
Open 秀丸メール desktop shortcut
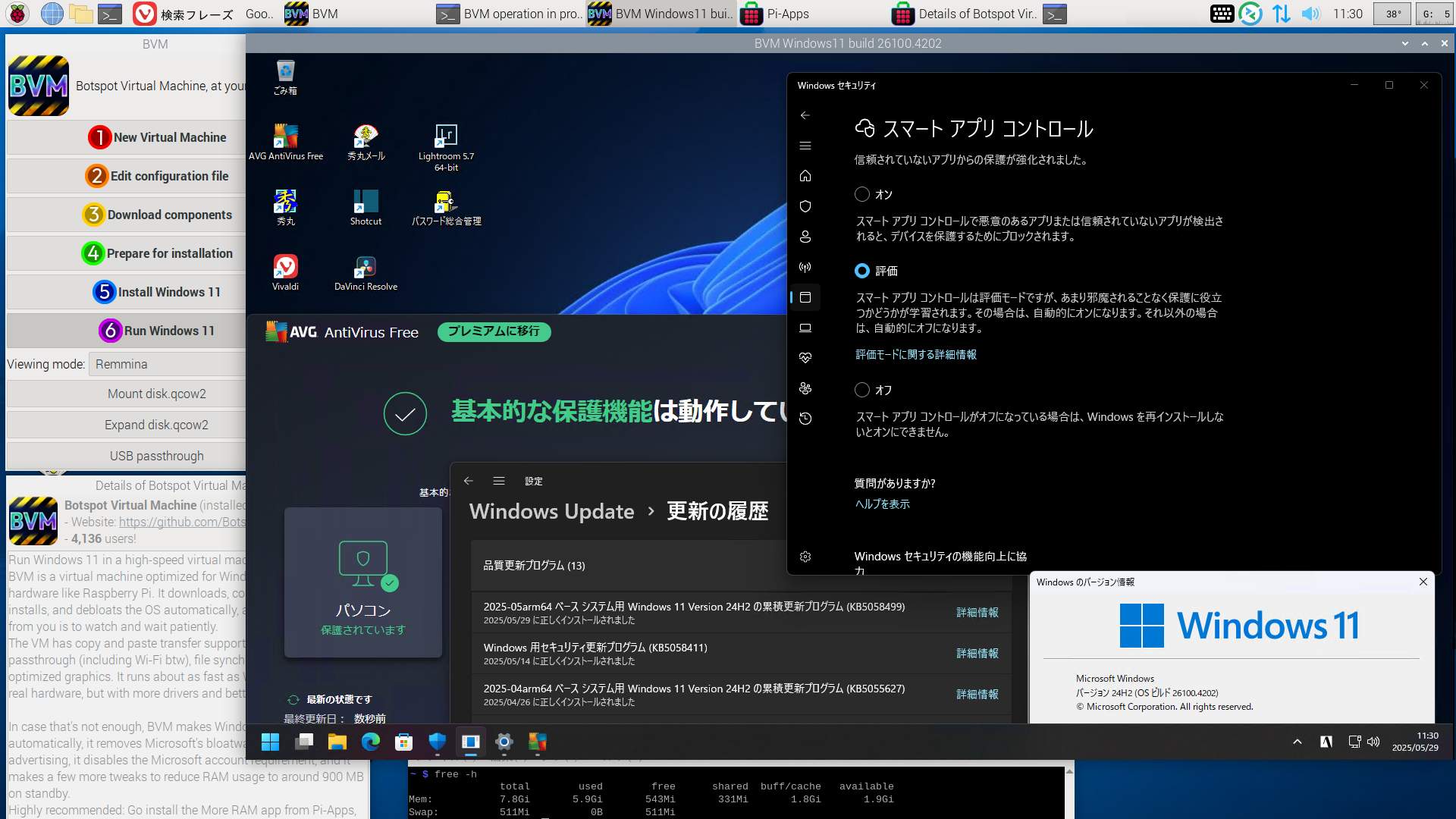pos(366,142)
